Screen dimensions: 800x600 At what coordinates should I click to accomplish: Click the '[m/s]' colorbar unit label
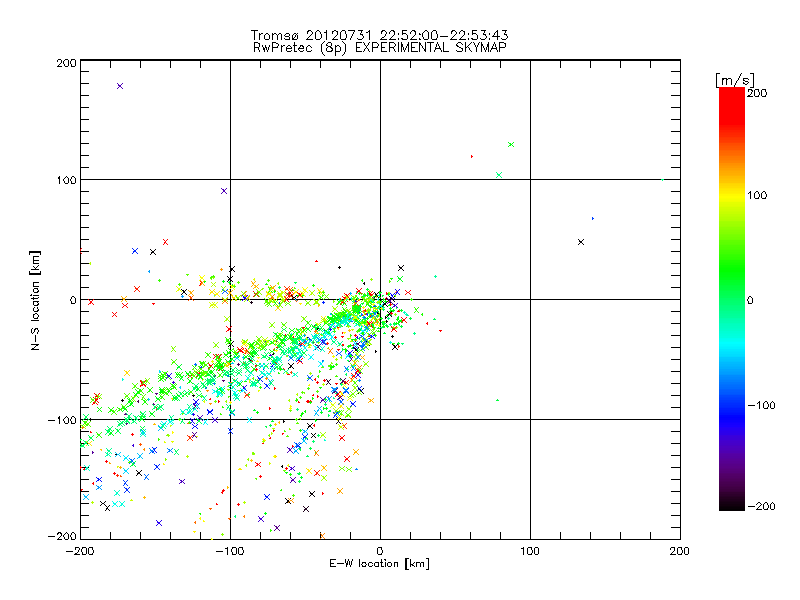pos(735,80)
